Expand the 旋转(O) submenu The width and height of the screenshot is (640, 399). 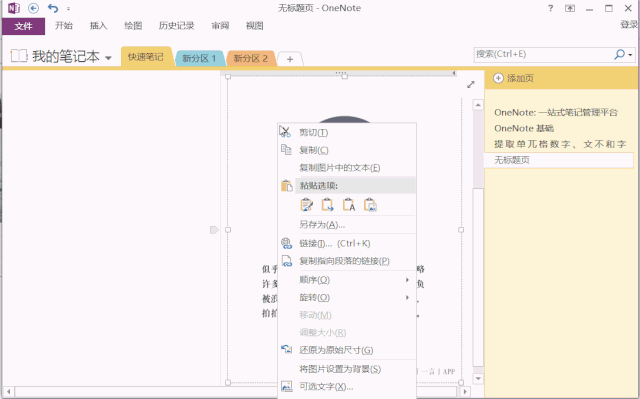[346, 297]
